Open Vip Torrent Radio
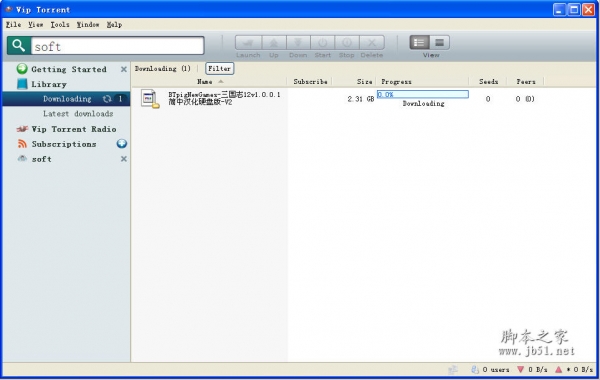This screenshot has height=380, width=600. tap(74, 129)
